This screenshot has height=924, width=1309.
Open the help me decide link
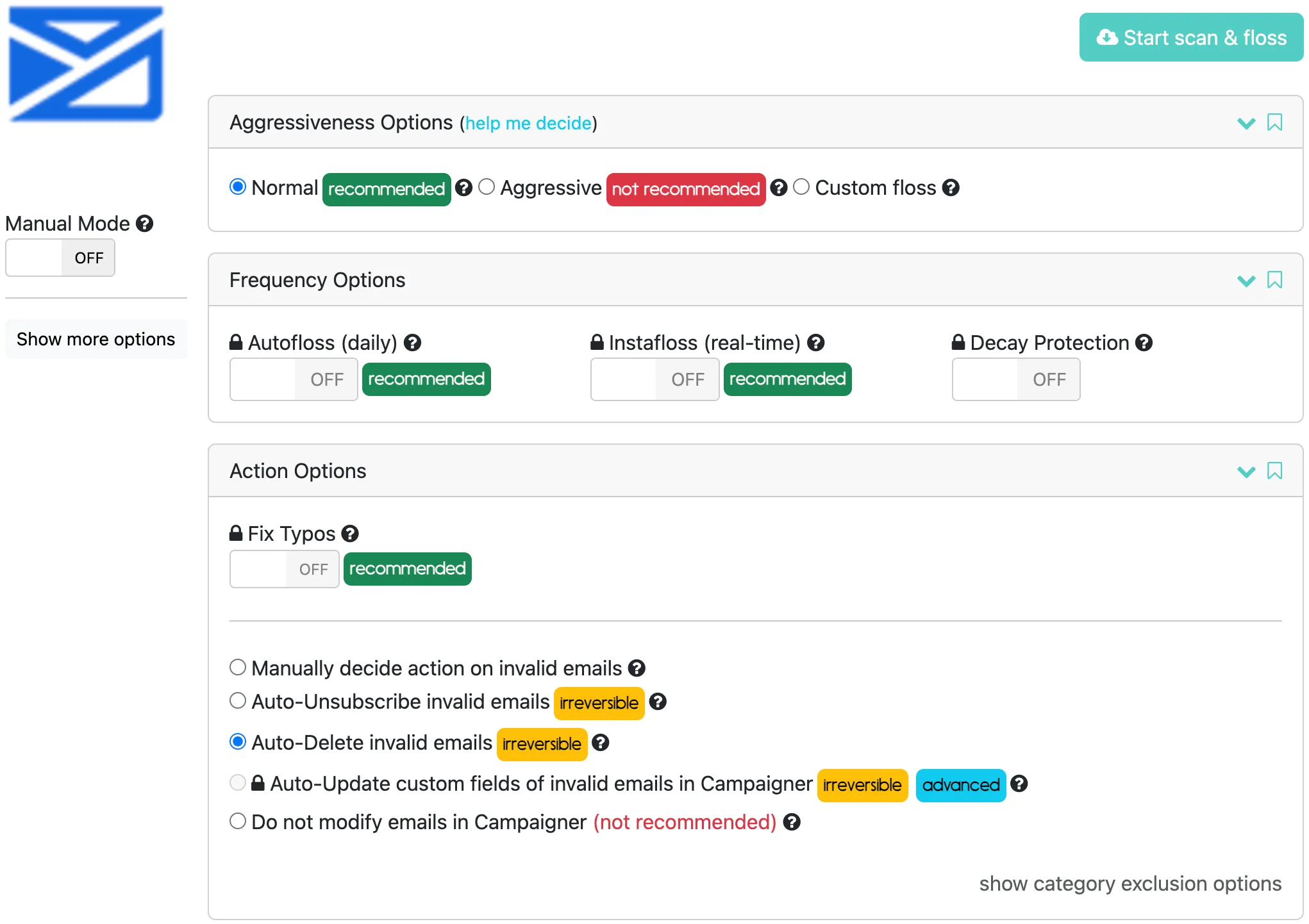pos(528,123)
